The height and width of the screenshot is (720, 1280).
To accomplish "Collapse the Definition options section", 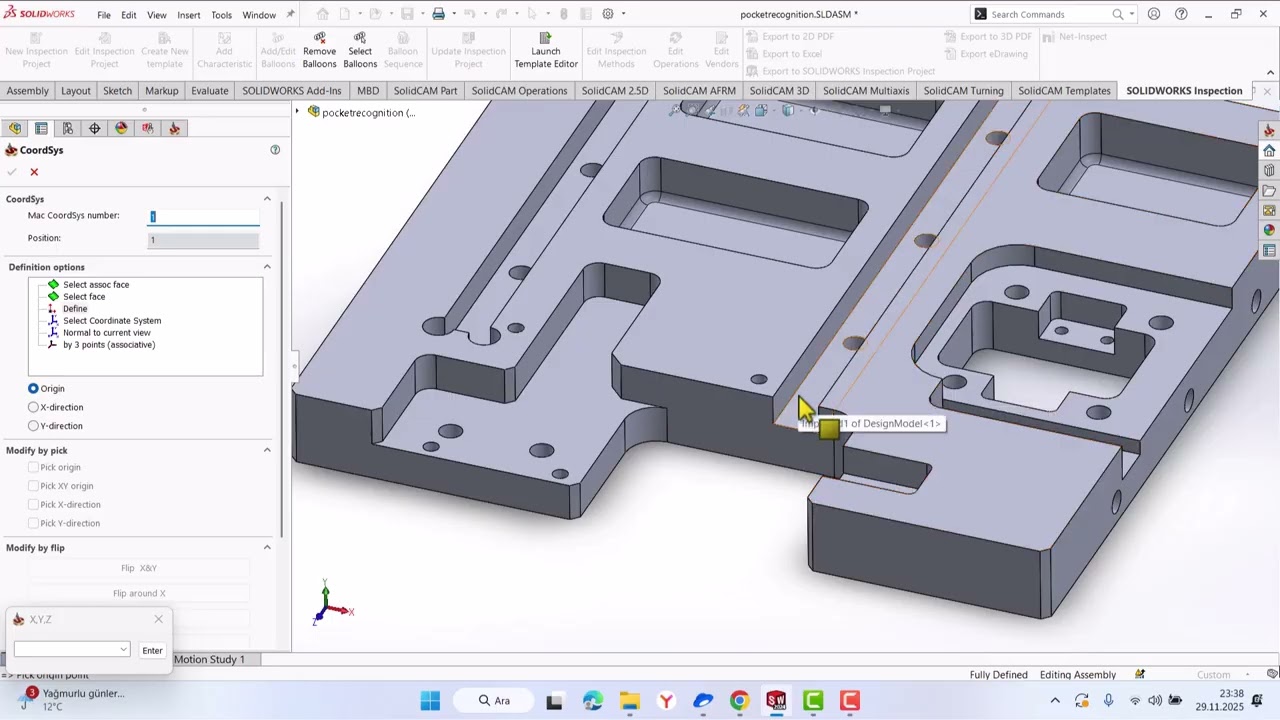I will (267, 267).
